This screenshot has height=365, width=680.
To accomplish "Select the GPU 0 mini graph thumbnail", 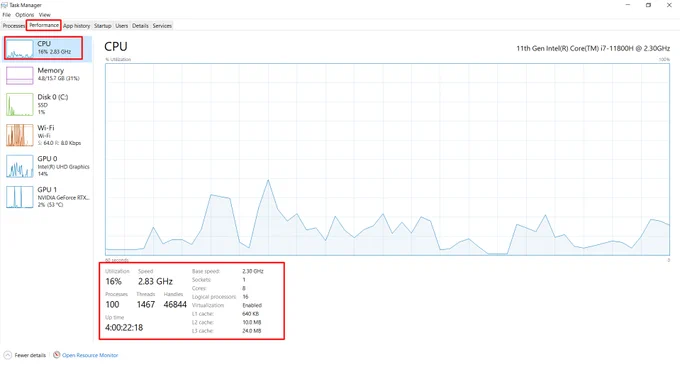I will (20, 166).
